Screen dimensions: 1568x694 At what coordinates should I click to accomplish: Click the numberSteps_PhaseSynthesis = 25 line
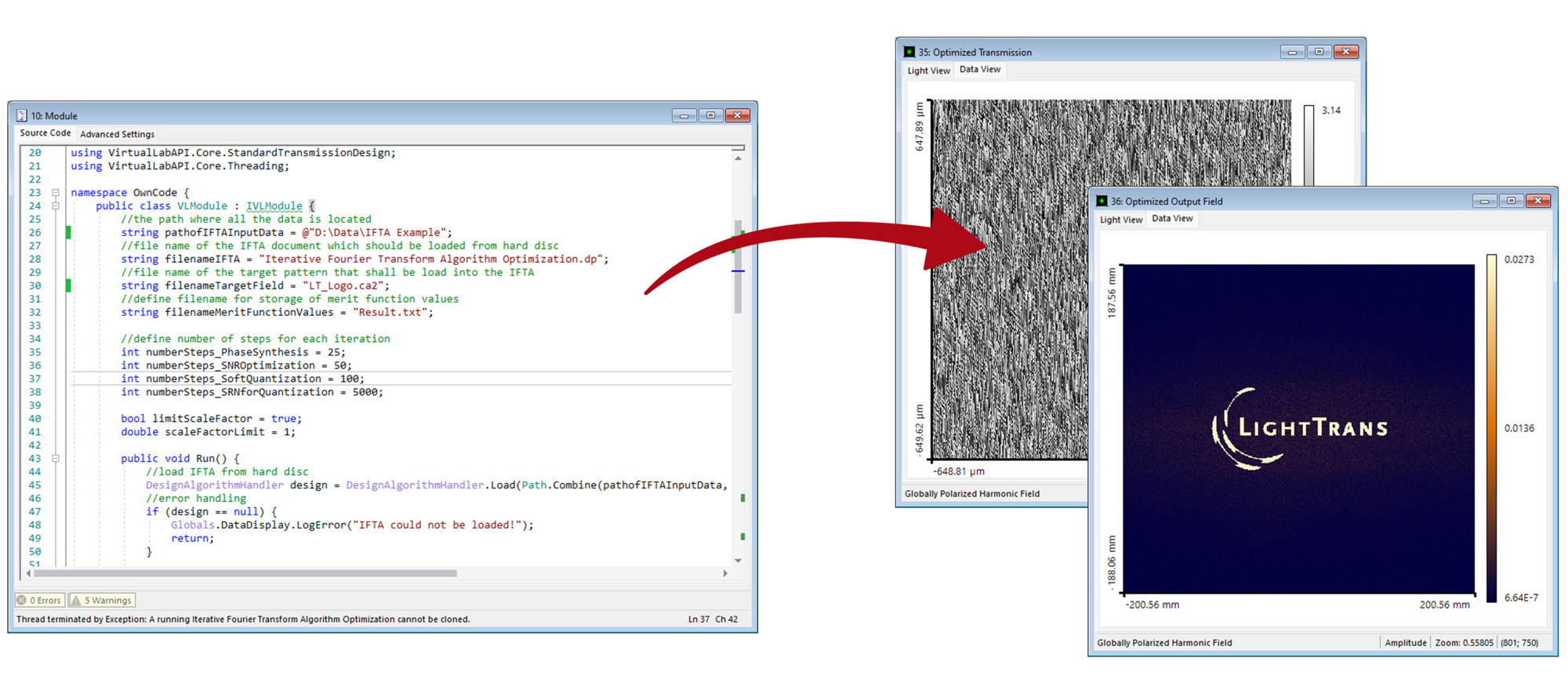233,352
